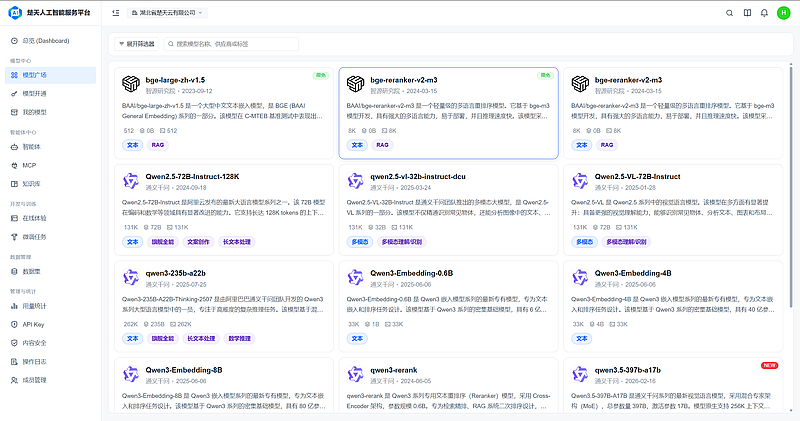Open notifications via the bell icon
800x421 pixels.
tap(764, 13)
